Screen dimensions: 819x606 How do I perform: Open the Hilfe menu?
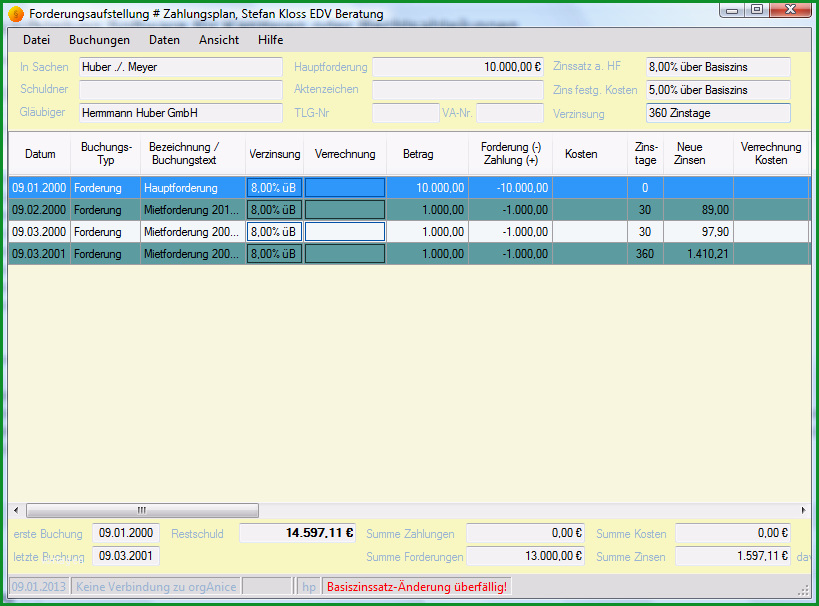tap(271, 40)
